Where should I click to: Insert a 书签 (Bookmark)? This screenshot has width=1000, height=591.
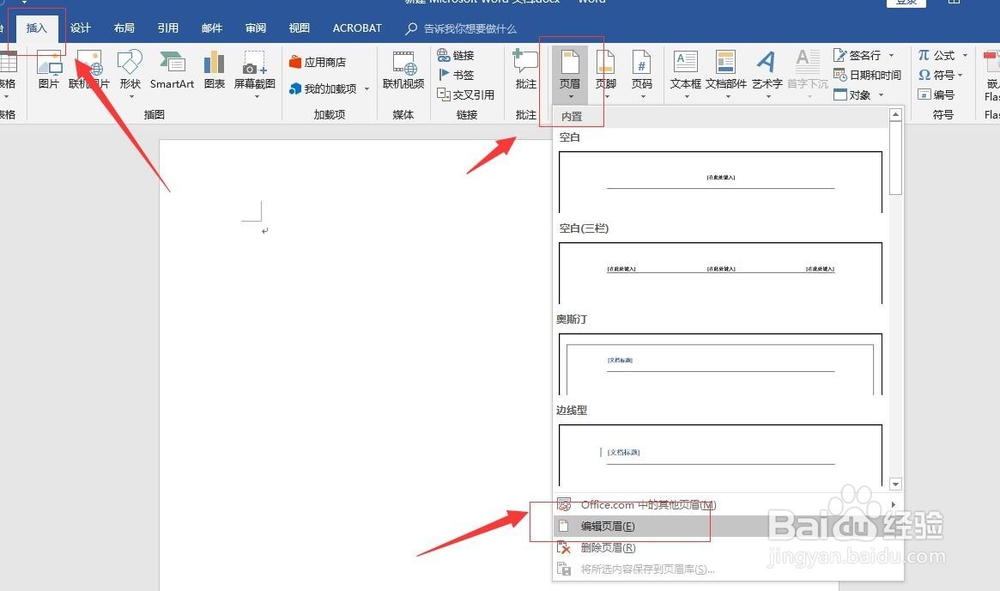[456, 74]
